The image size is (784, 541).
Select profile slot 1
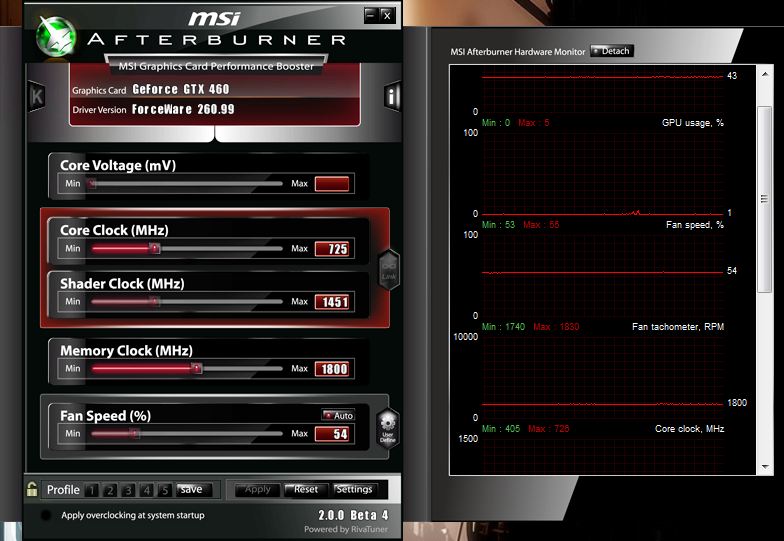(92, 490)
